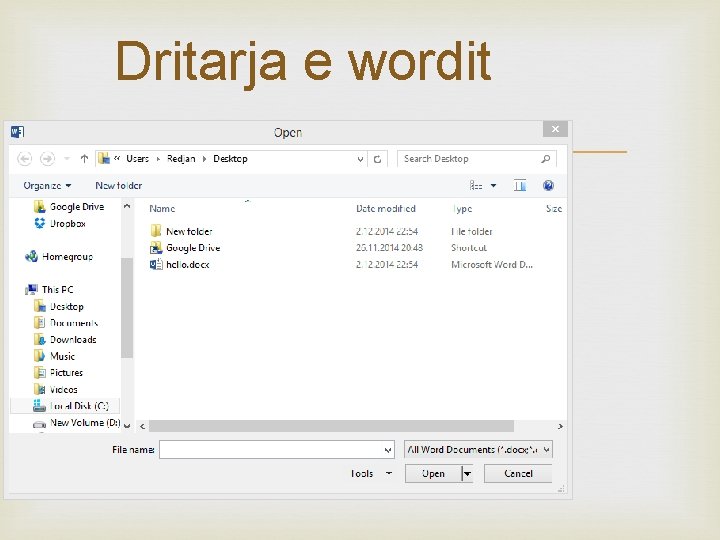Click the Shortcut type cell
The image size is (720, 540).
click(469, 248)
